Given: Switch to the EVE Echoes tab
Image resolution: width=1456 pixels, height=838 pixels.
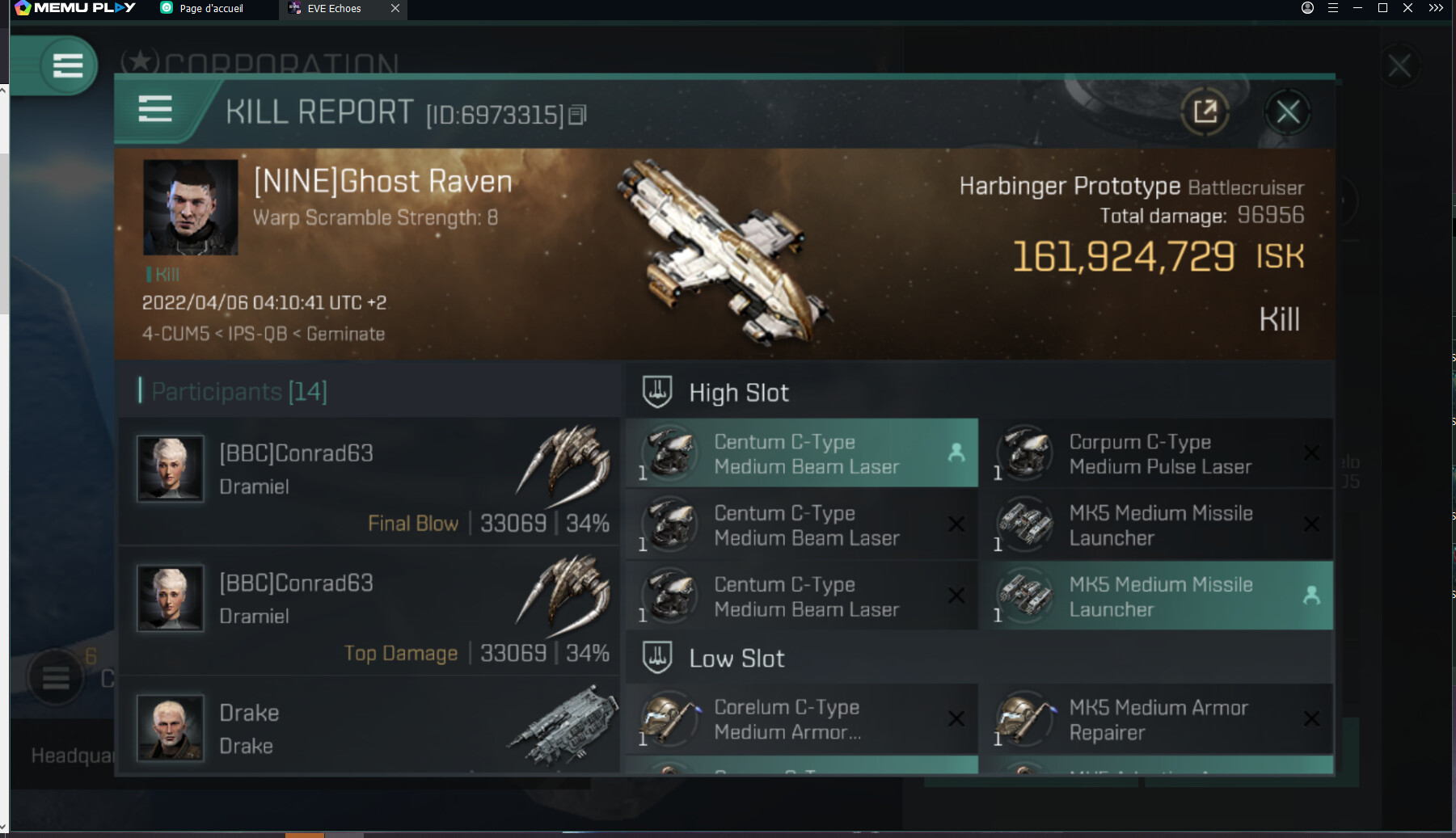Looking at the screenshot, I should [x=334, y=9].
